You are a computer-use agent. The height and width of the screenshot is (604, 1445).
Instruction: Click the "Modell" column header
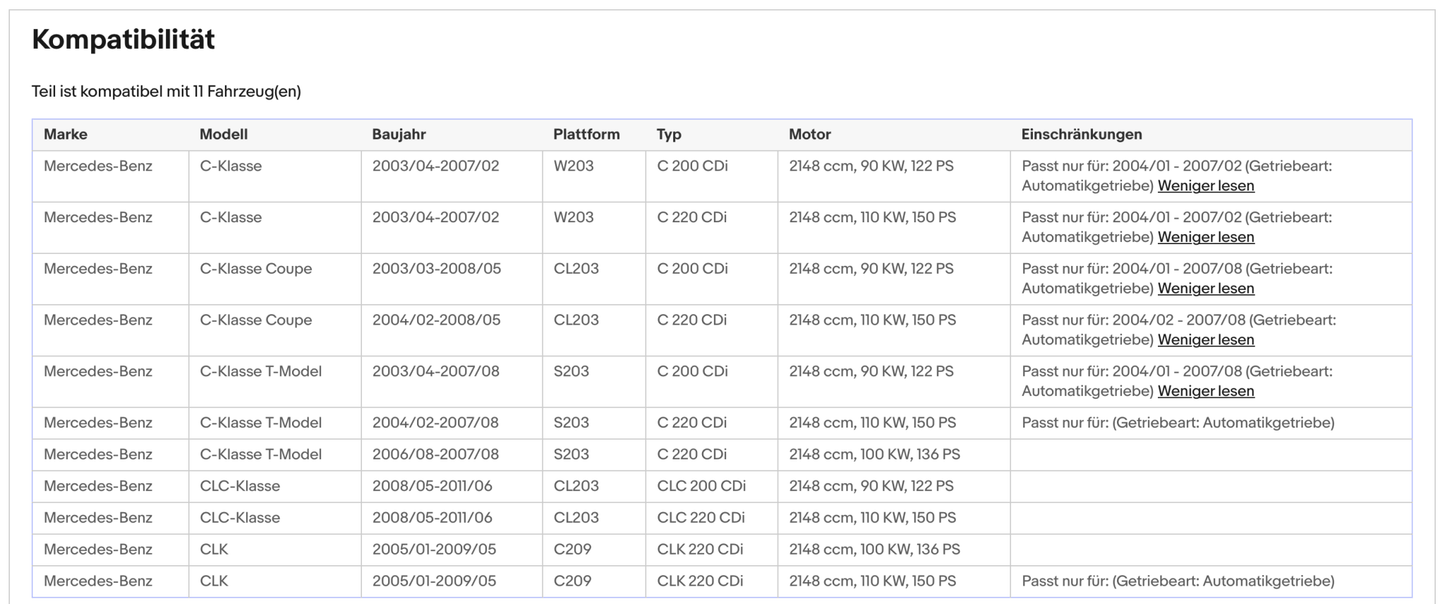(222, 133)
